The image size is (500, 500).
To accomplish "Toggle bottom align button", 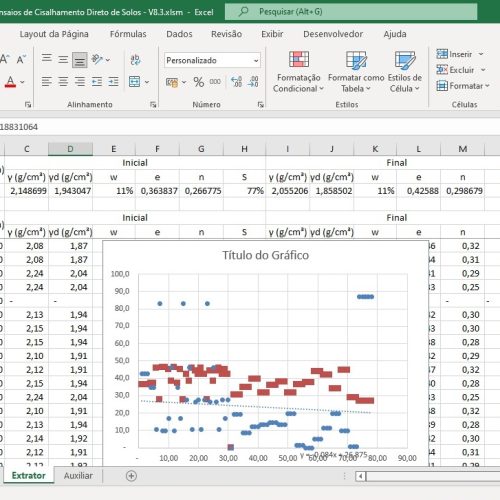I will click(x=79, y=60).
